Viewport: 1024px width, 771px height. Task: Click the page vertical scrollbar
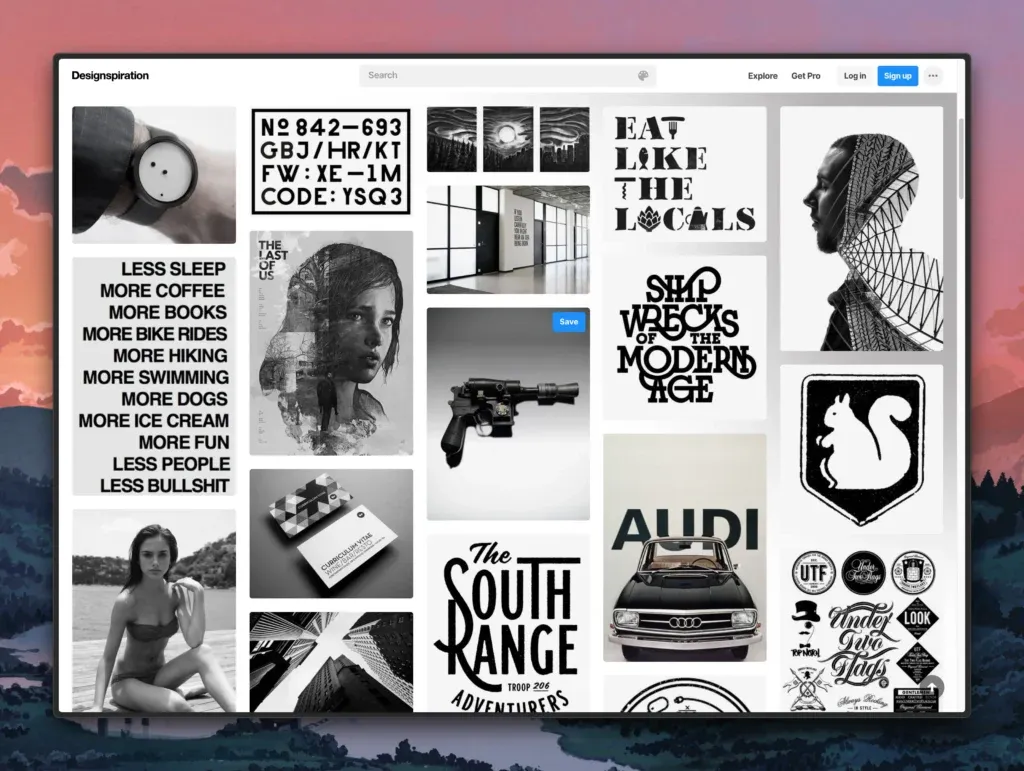pyautogui.click(x=961, y=160)
